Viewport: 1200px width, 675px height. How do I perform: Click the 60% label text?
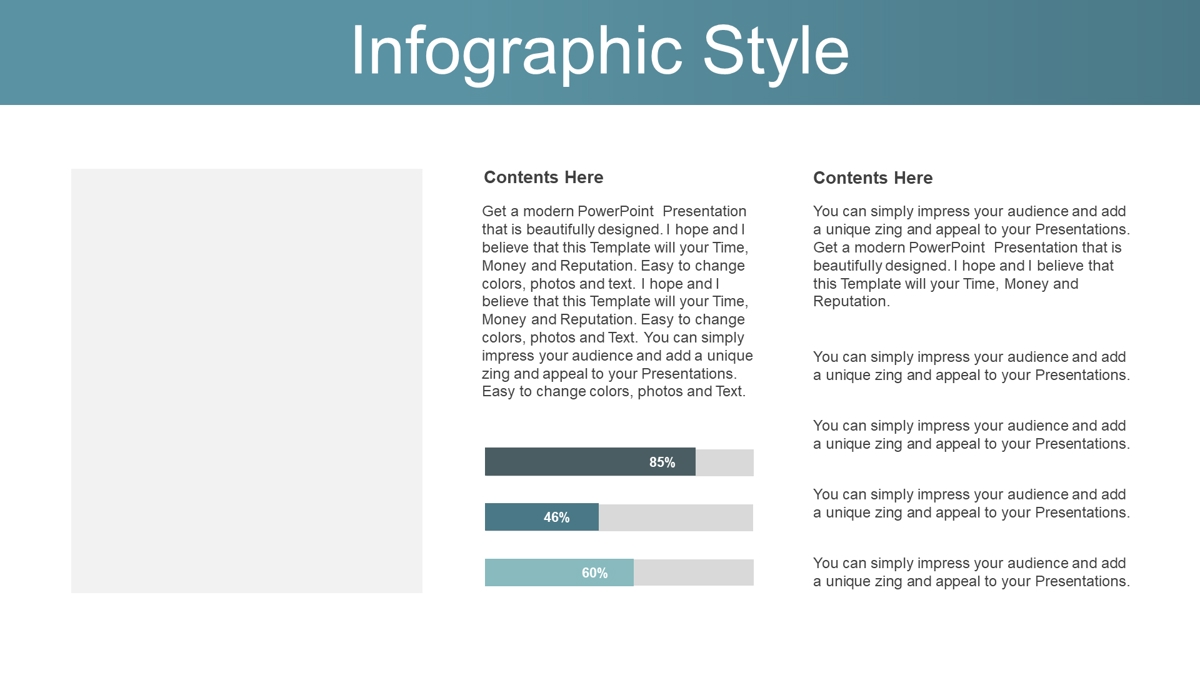pos(595,573)
